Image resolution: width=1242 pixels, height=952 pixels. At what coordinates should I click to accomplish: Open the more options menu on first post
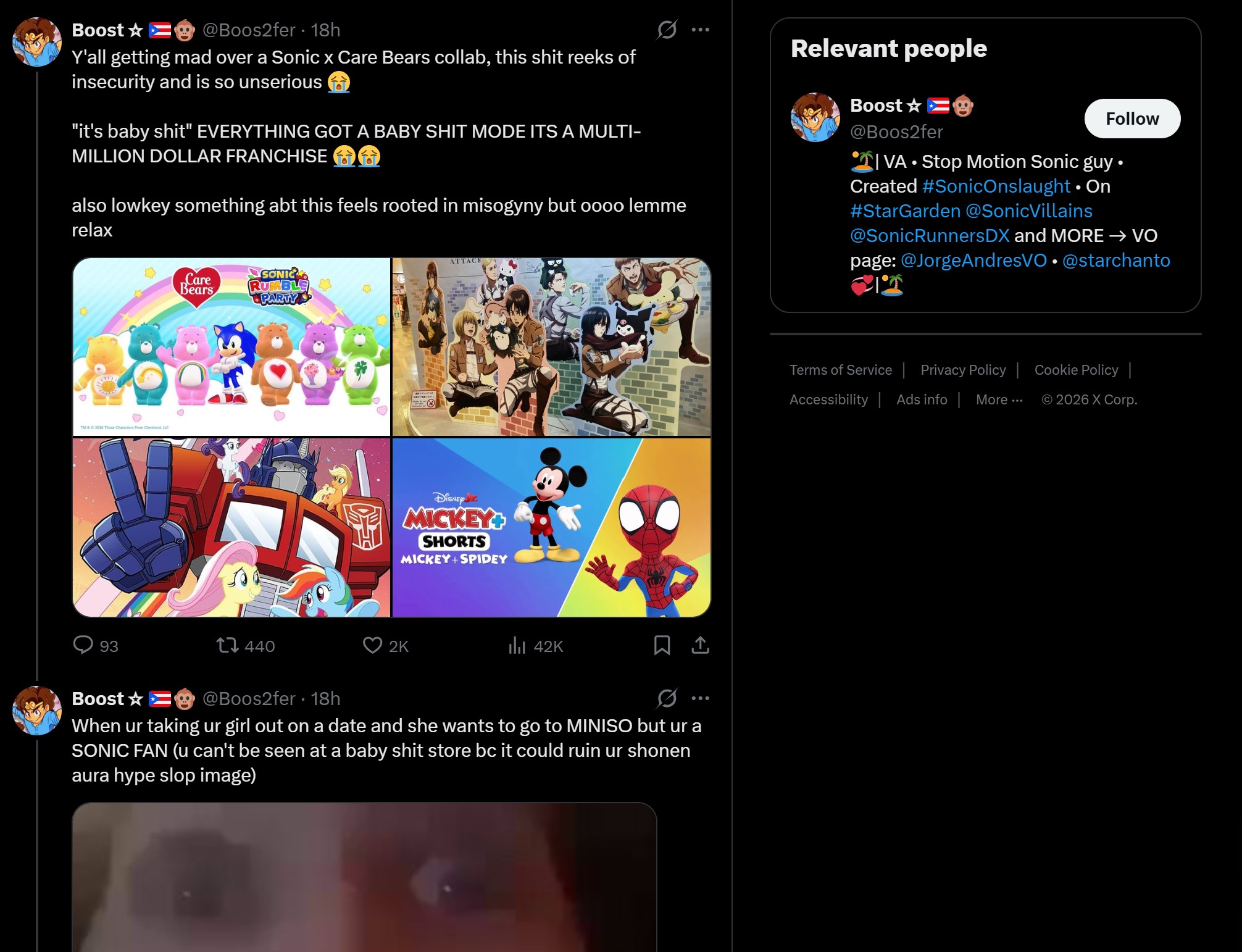(x=700, y=30)
